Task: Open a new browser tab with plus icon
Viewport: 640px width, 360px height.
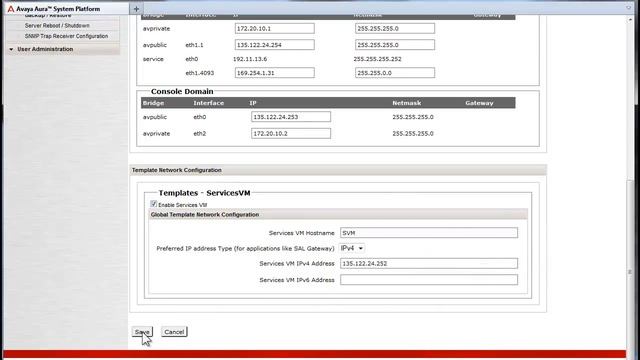Action: pyautogui.click(x=136, y=9)
